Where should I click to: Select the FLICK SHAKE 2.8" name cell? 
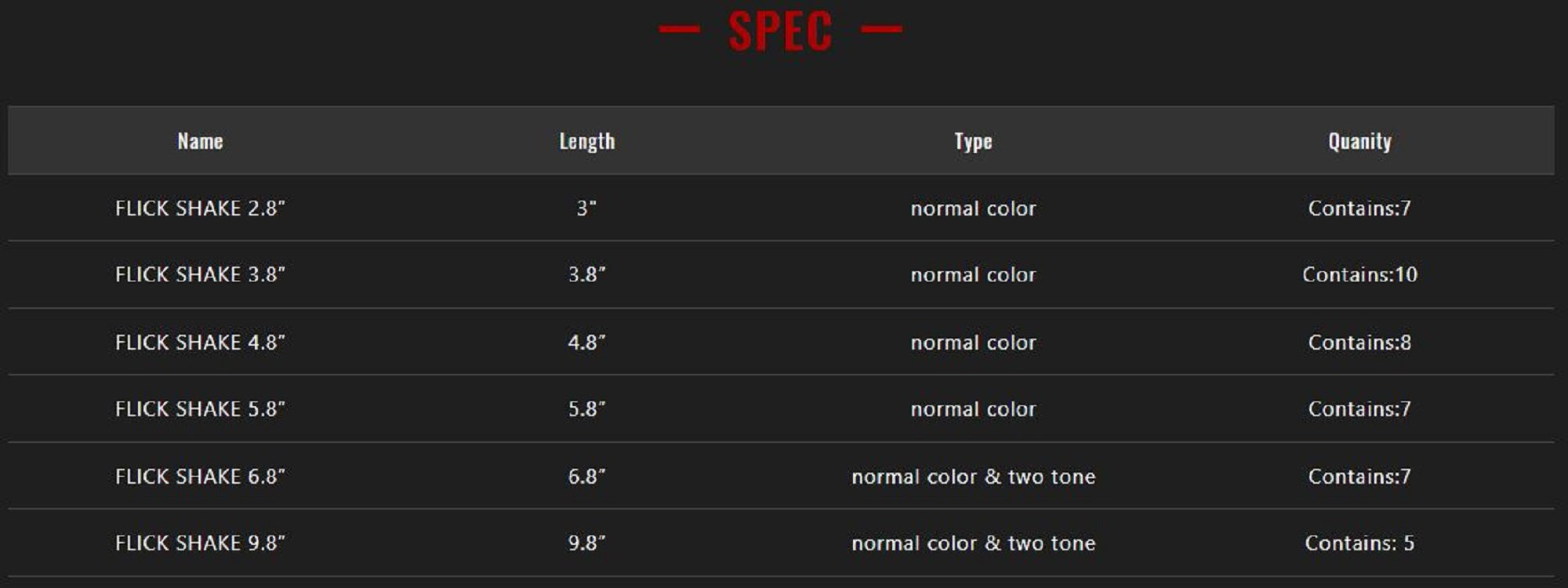click(x=200, y=209)
